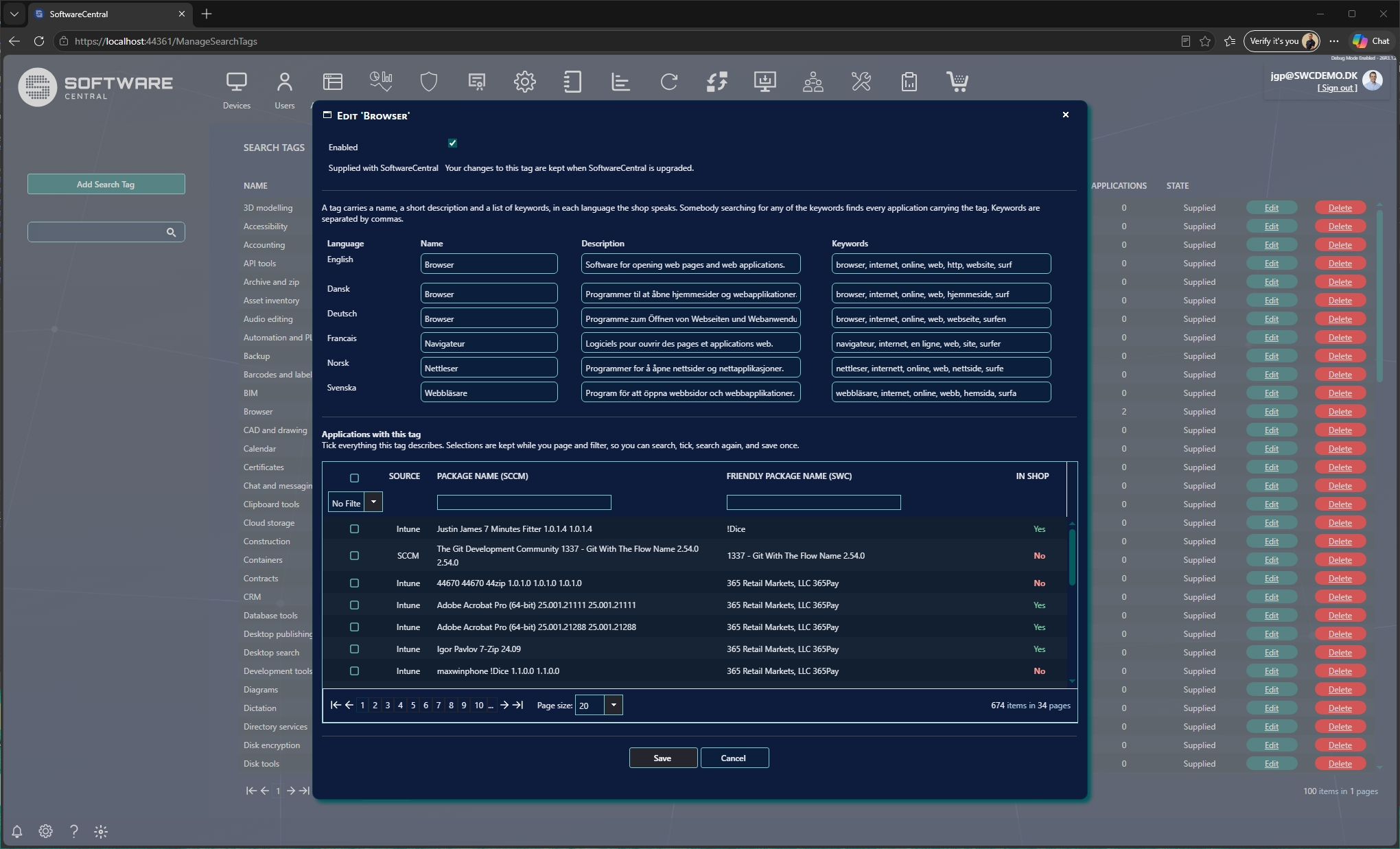
Task: Tick checkbox for maxwinphone !Dice row
Action: point(354,671)
